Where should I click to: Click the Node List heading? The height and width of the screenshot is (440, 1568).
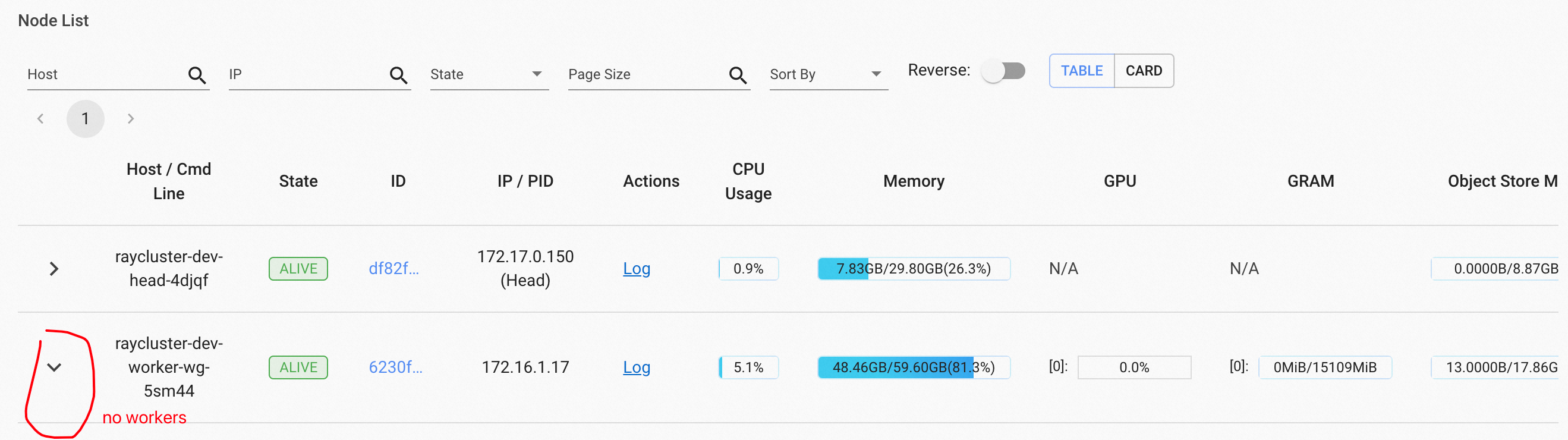[53, 20]
